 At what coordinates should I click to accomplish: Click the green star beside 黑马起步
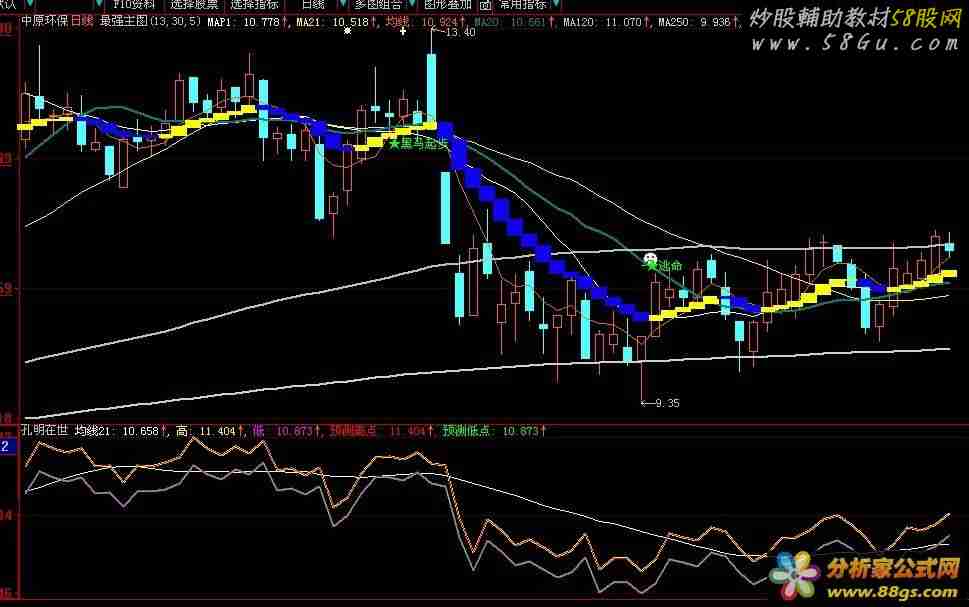tap(394, 144)
